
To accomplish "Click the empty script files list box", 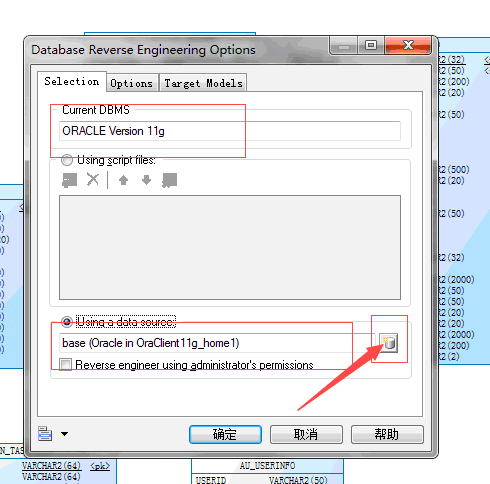I will [230, 247].
